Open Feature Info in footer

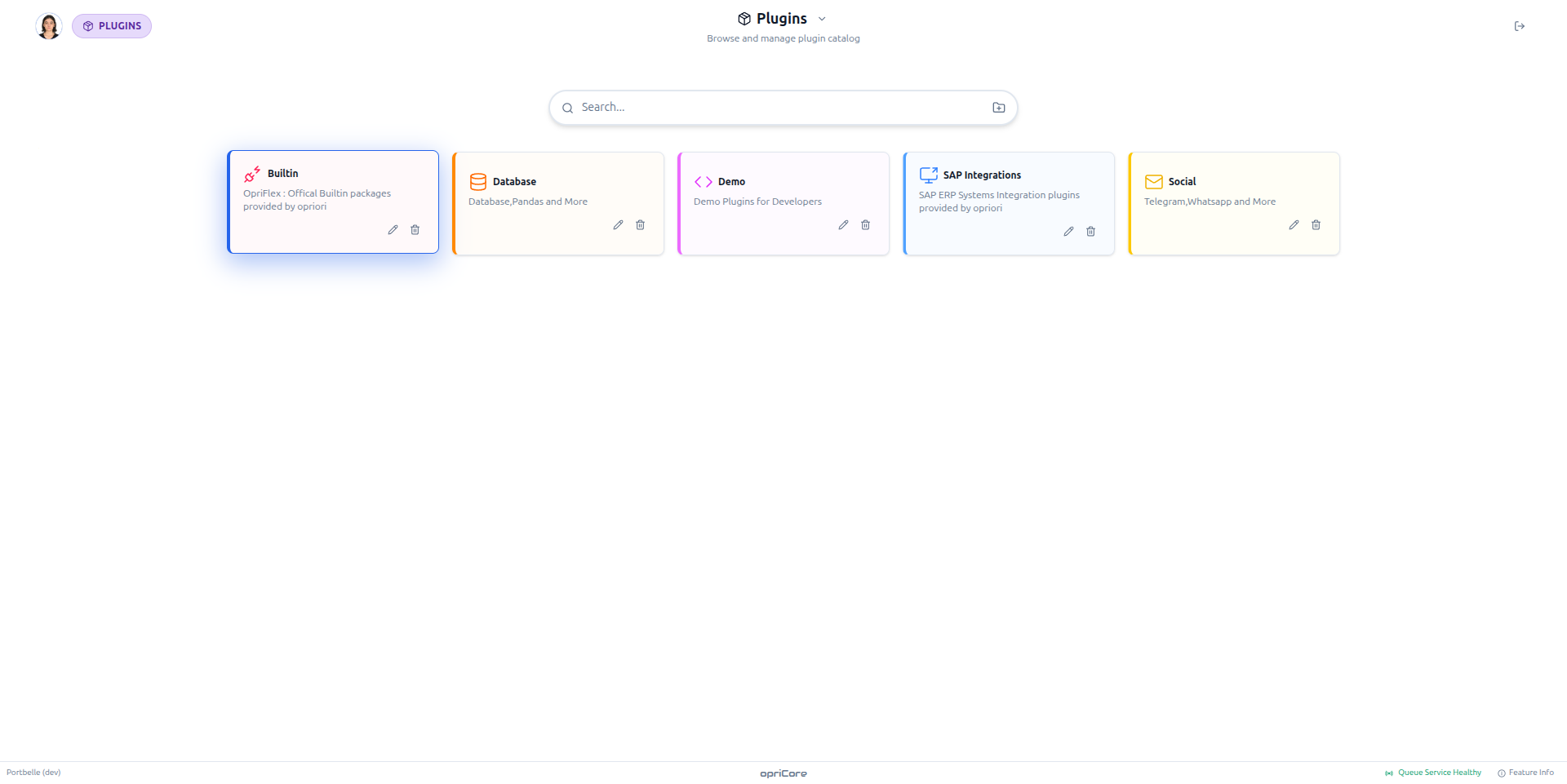tap(1525, 773)
